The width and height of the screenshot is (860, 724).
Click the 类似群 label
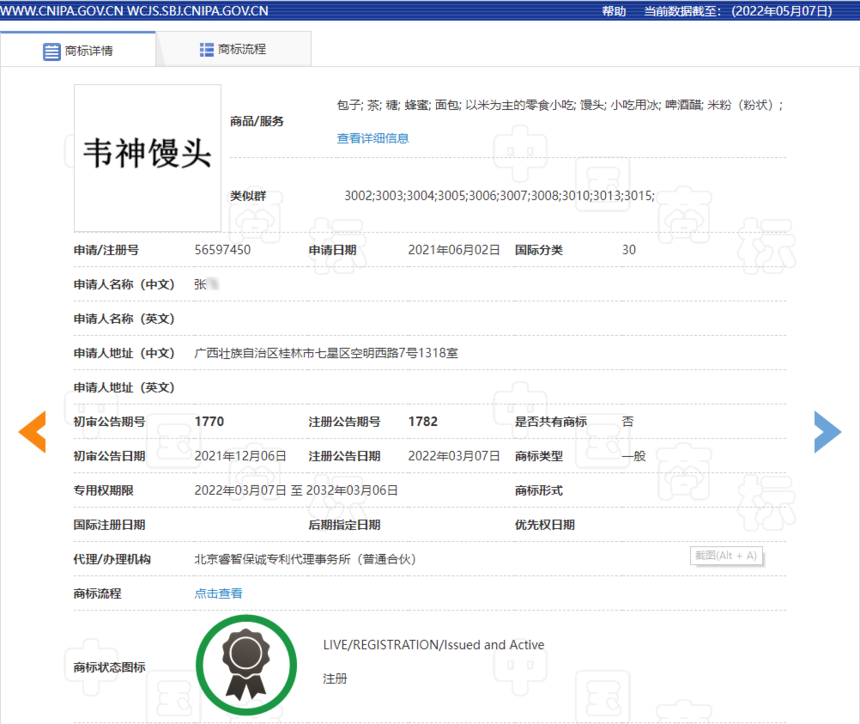[248, 196]
